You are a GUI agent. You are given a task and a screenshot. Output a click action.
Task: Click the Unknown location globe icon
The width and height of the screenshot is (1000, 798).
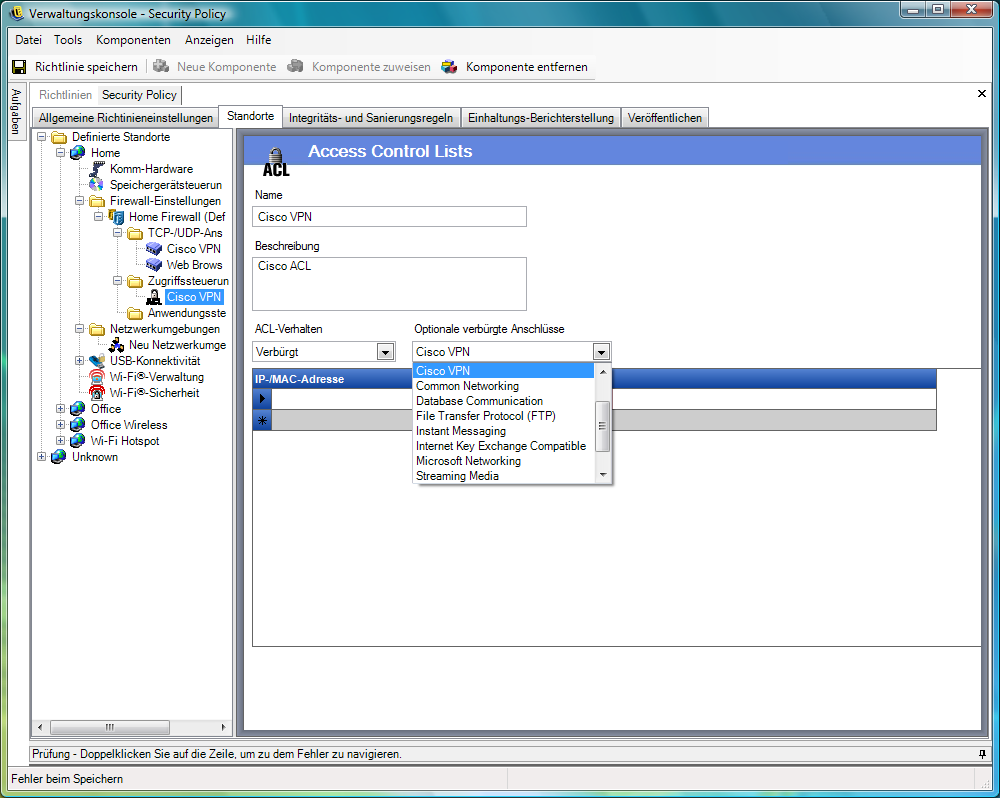coord(59,457)
